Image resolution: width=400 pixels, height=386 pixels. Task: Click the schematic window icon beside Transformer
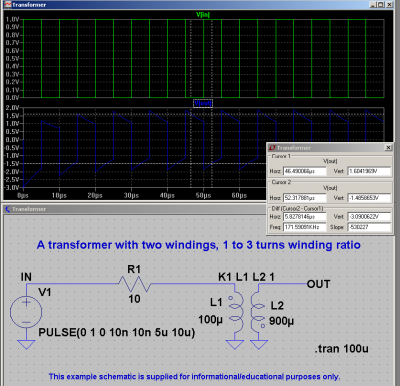tap(7, 209)
